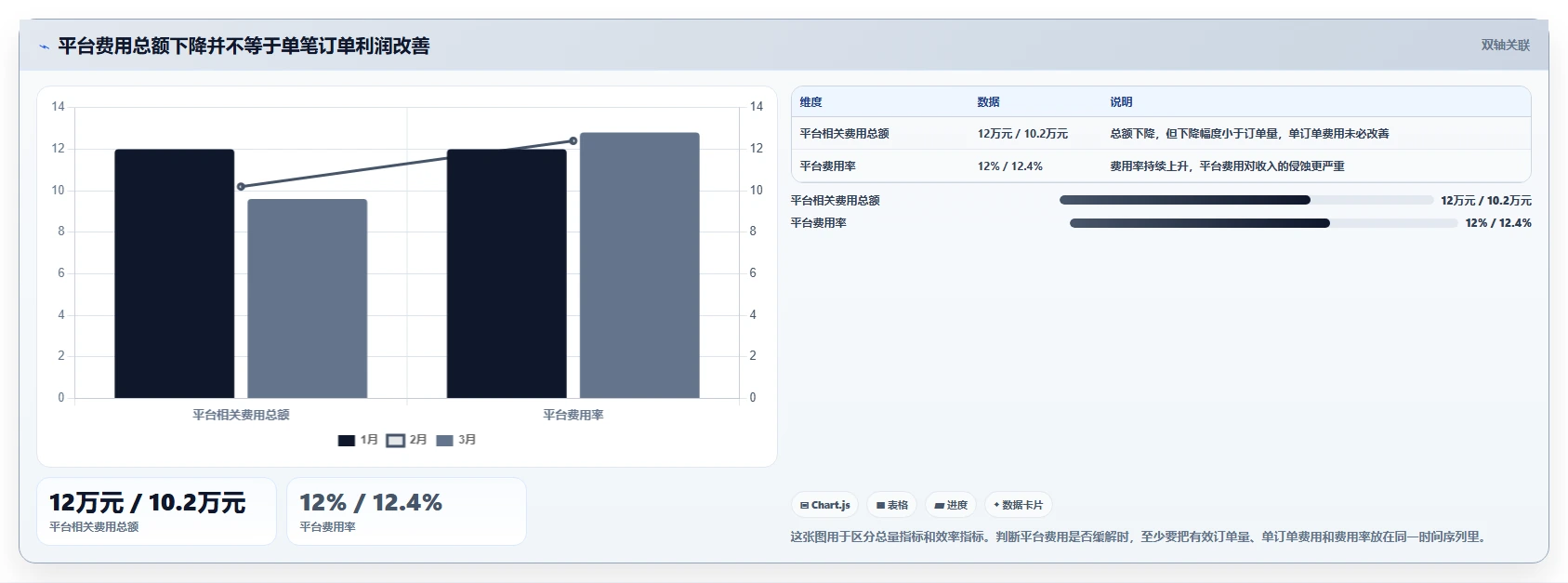Toggle the 1月 legend swatch
Image resolution: width=1568 pixels, height=583 pixels.
coord(347,441)
